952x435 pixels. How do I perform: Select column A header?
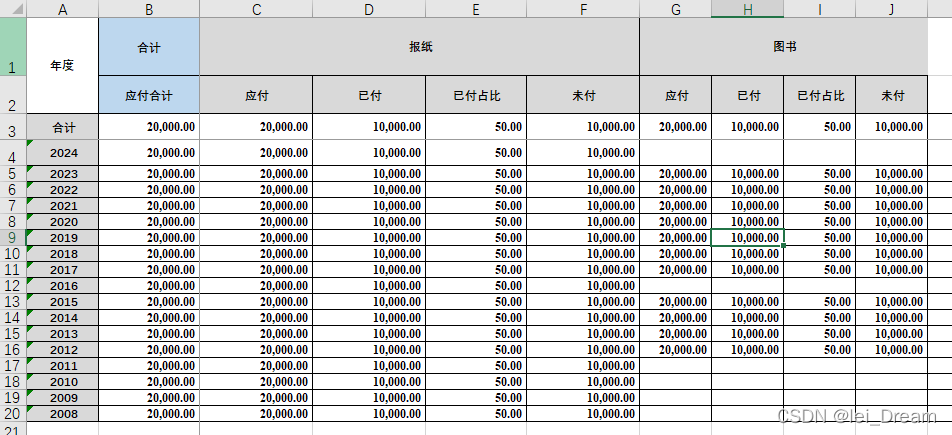click(x=63, y=9)
